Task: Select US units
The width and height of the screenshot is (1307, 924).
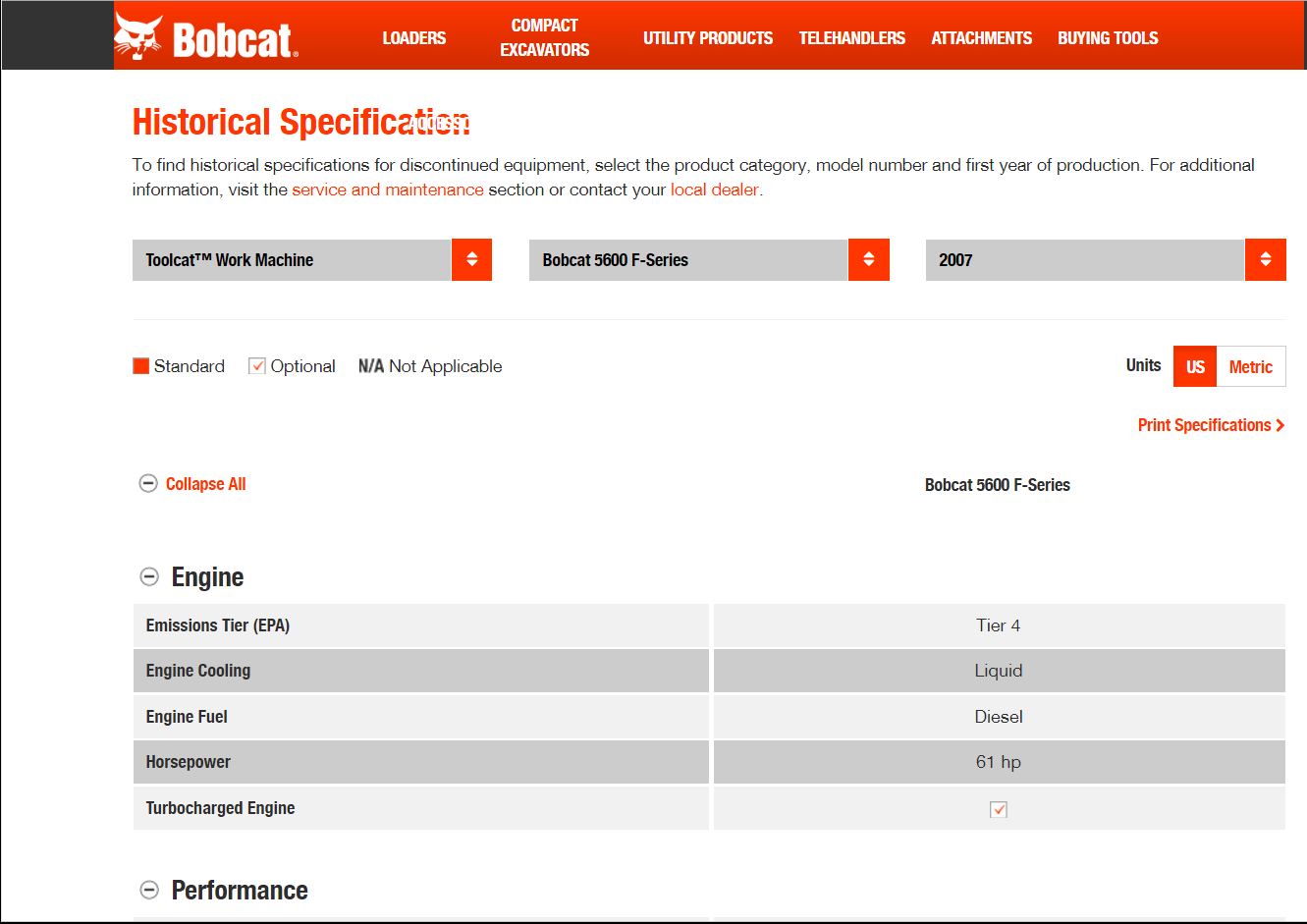Action: click(1195, 366)
